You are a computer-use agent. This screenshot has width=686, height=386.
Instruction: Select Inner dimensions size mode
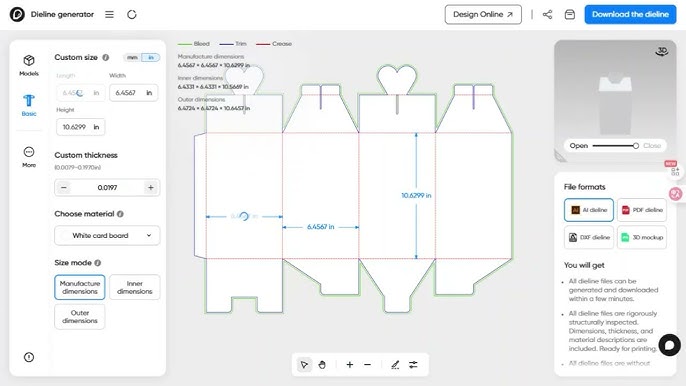tap(134, 287)
